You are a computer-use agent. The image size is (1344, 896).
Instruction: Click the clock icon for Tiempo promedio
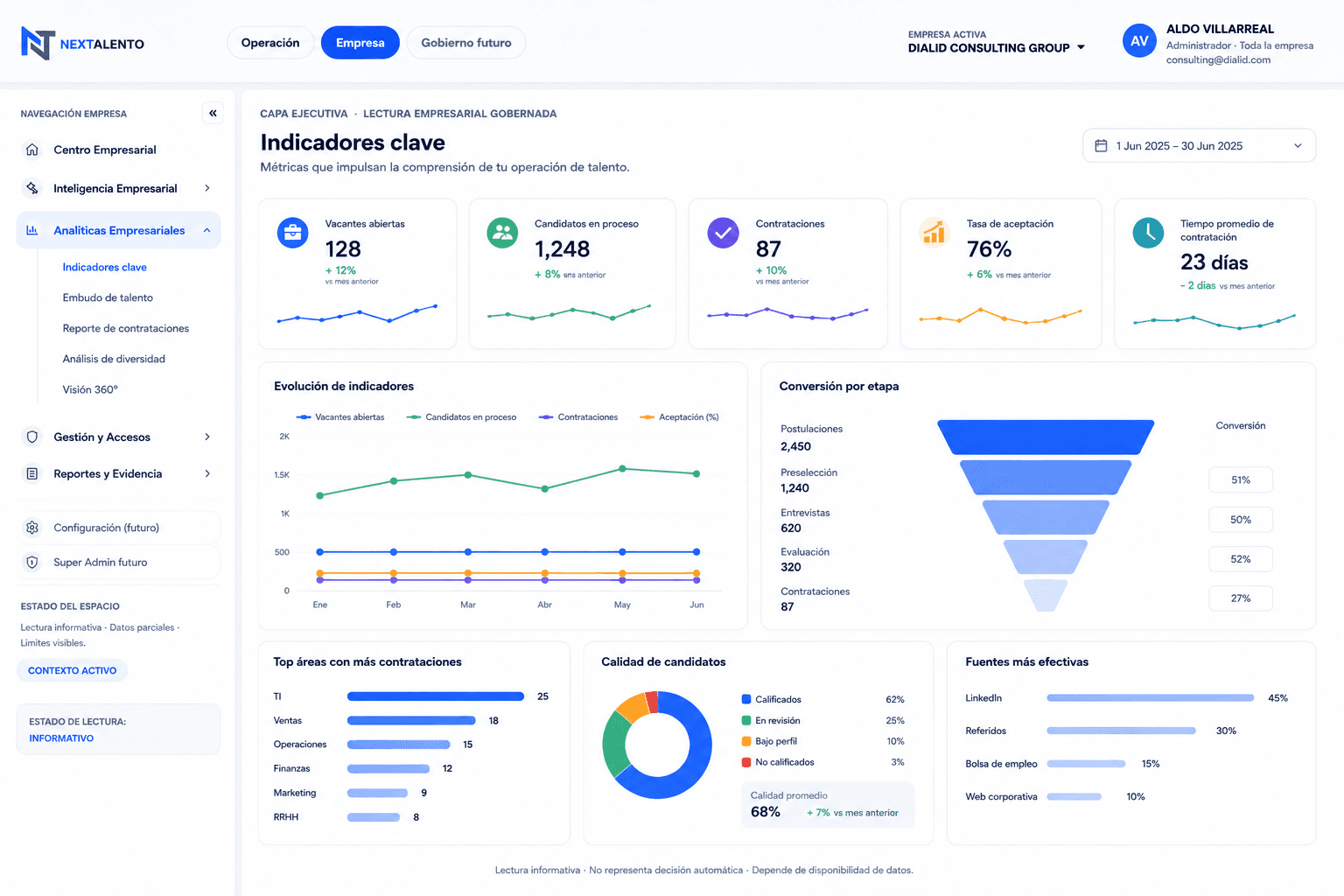(x=1148, y=233)
